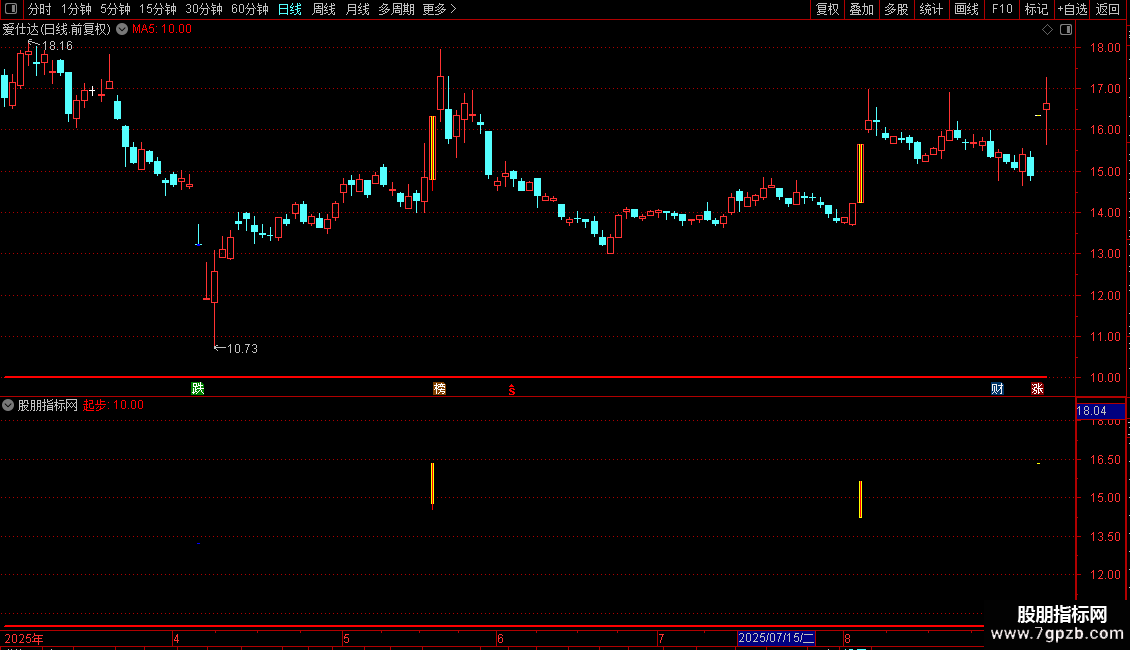Click the 叠加 overlay button

coord(861,9)
